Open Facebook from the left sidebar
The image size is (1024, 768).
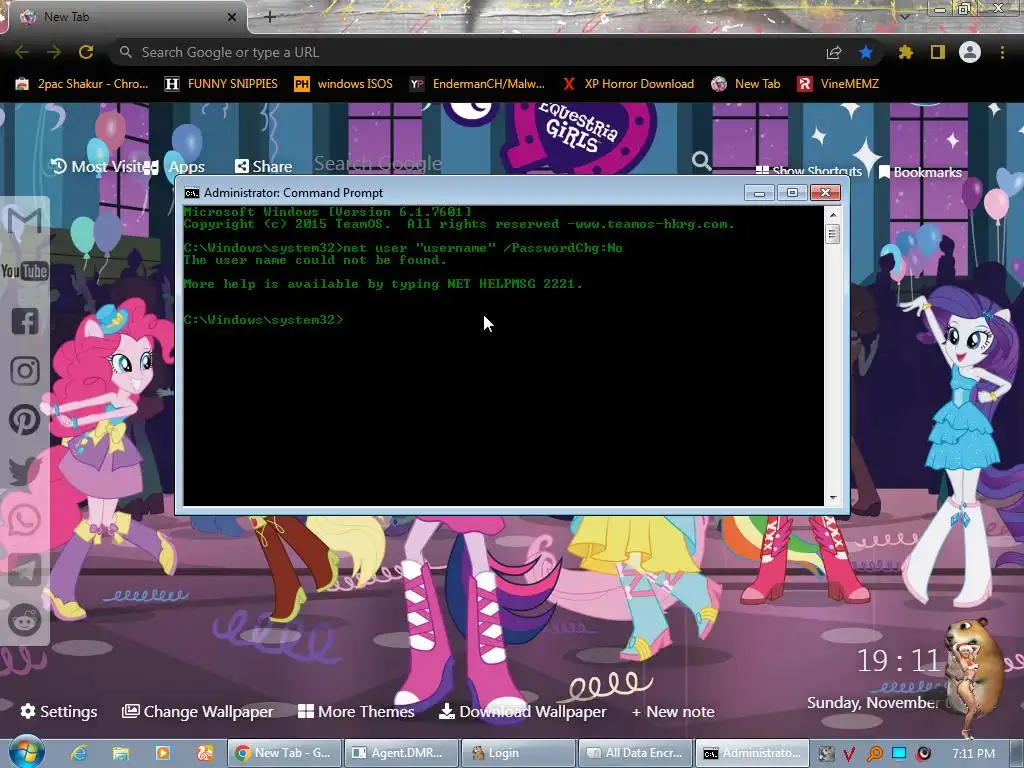tap(25, 321)
